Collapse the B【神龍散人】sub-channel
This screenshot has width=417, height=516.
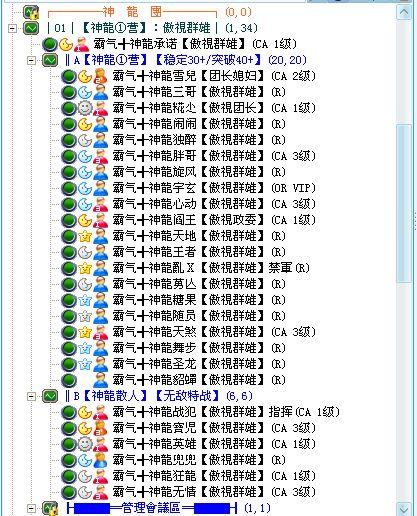tap(31, 396)
